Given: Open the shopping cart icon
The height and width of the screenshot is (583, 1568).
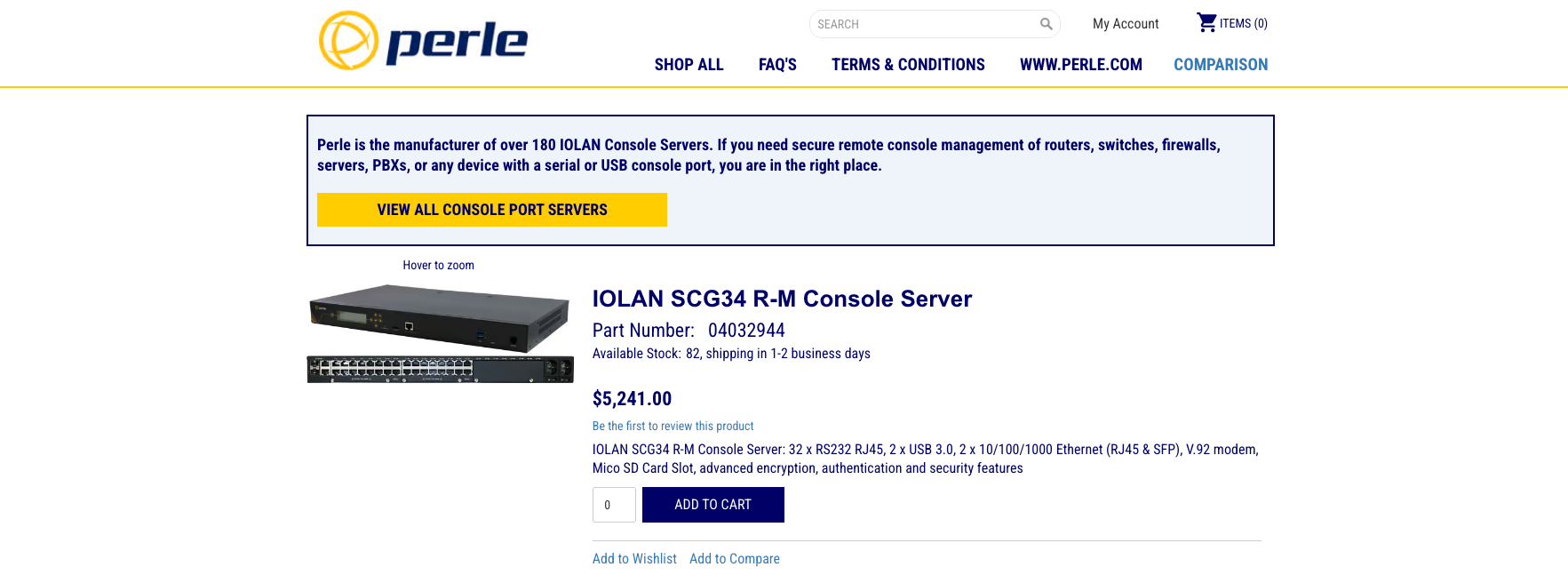Looking at the screenshot, I should [x=1206, y=22].
